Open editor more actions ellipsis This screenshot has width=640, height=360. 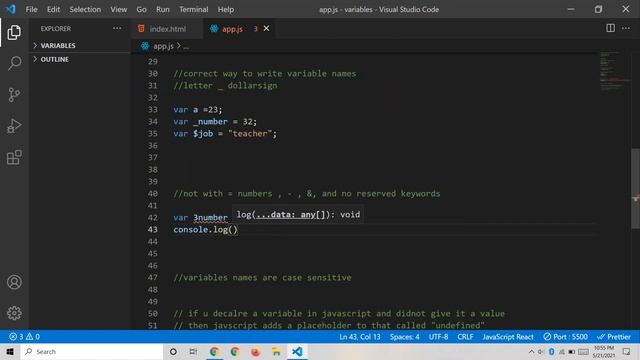[x=626, y=28]
